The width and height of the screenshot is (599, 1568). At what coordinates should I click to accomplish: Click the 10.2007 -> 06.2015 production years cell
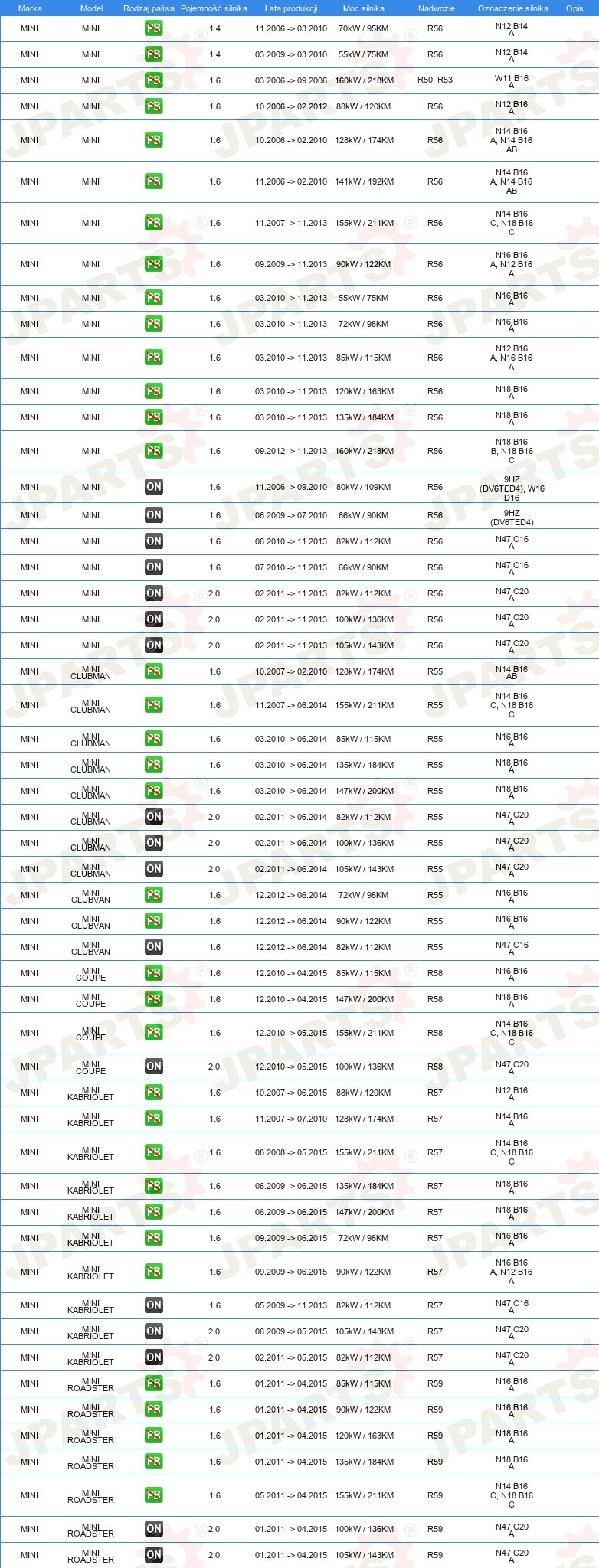click(x=291, y=1093)
